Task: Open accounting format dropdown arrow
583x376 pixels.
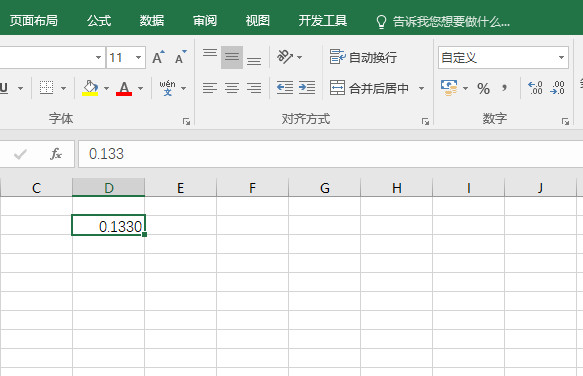Action: click(466, 88)
